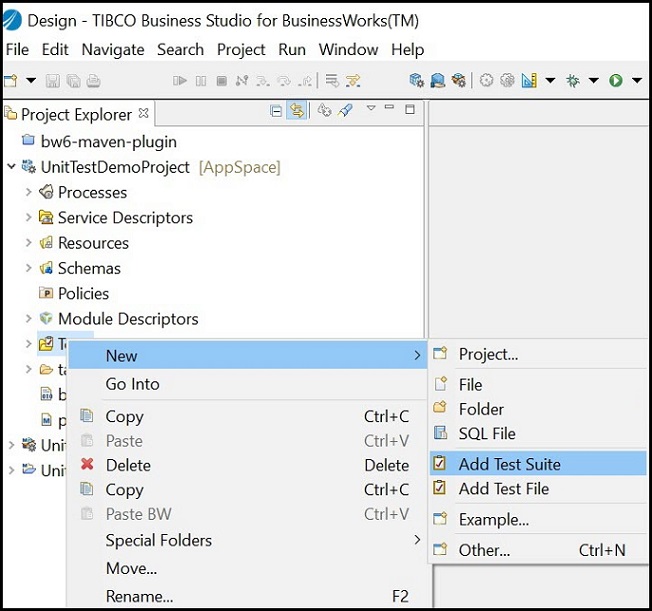Image resolution: width=652 pixels, height=611 pixels.
Task: Click the Save disk icon
Action: pyautogui.click(x=52, y=80)
